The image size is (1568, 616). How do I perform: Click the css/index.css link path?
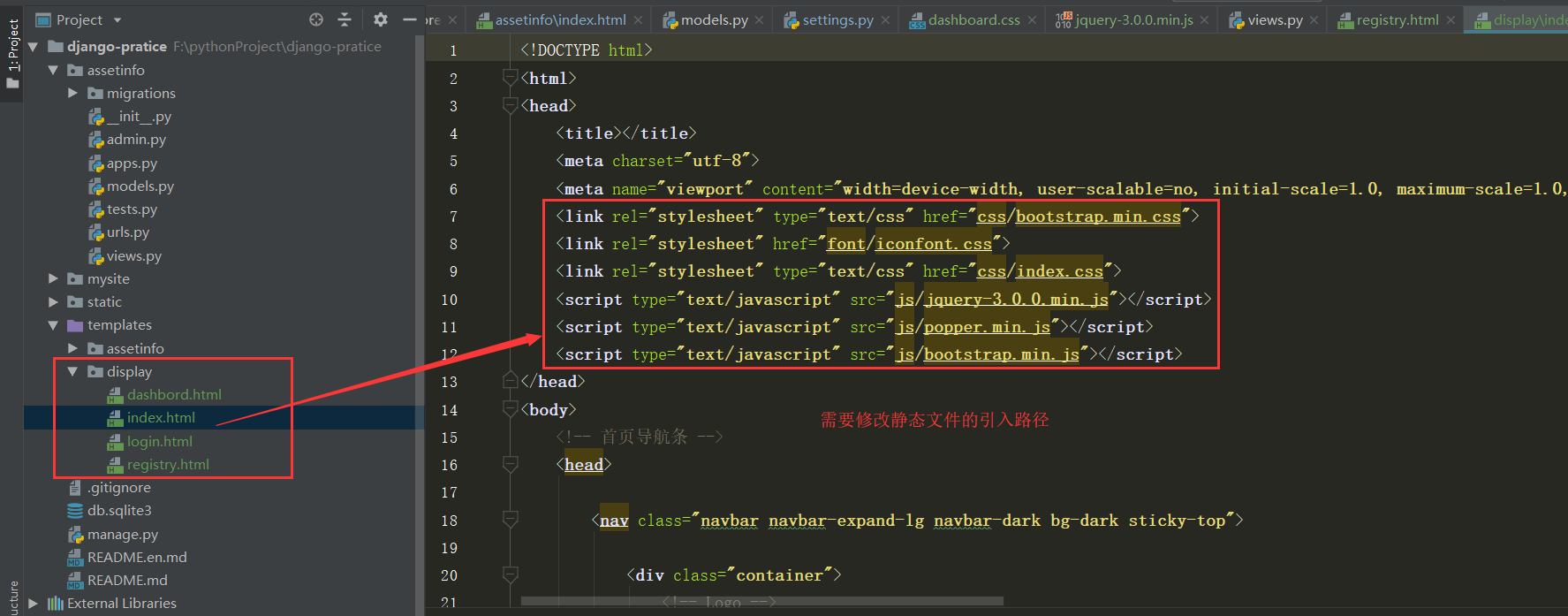(1040, 271)
